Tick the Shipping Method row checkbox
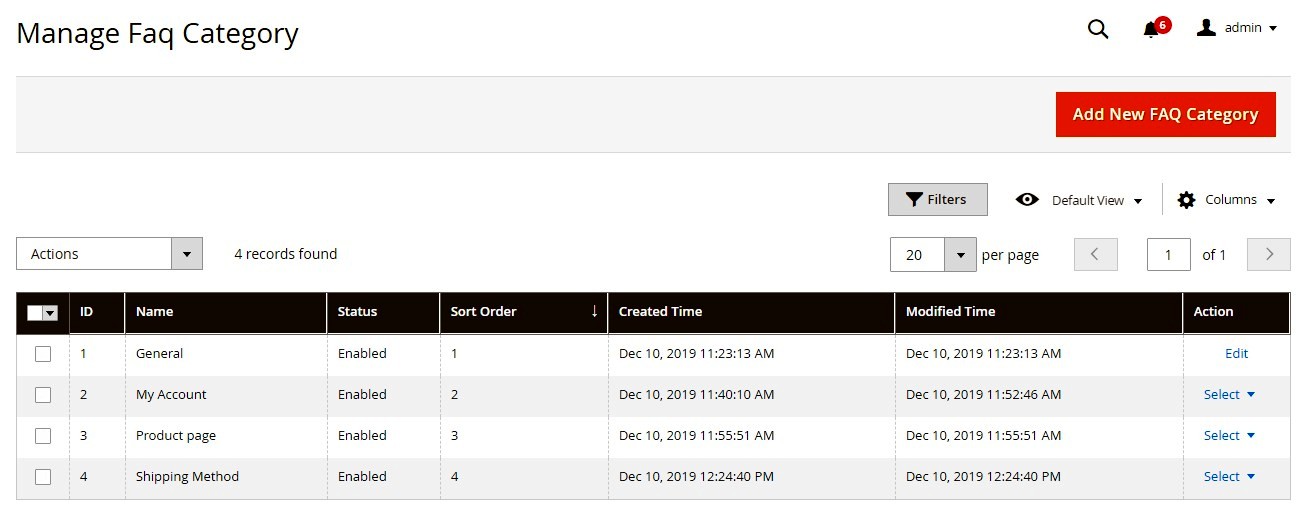Screen dimensions: 1309x528 pos(43,477)
